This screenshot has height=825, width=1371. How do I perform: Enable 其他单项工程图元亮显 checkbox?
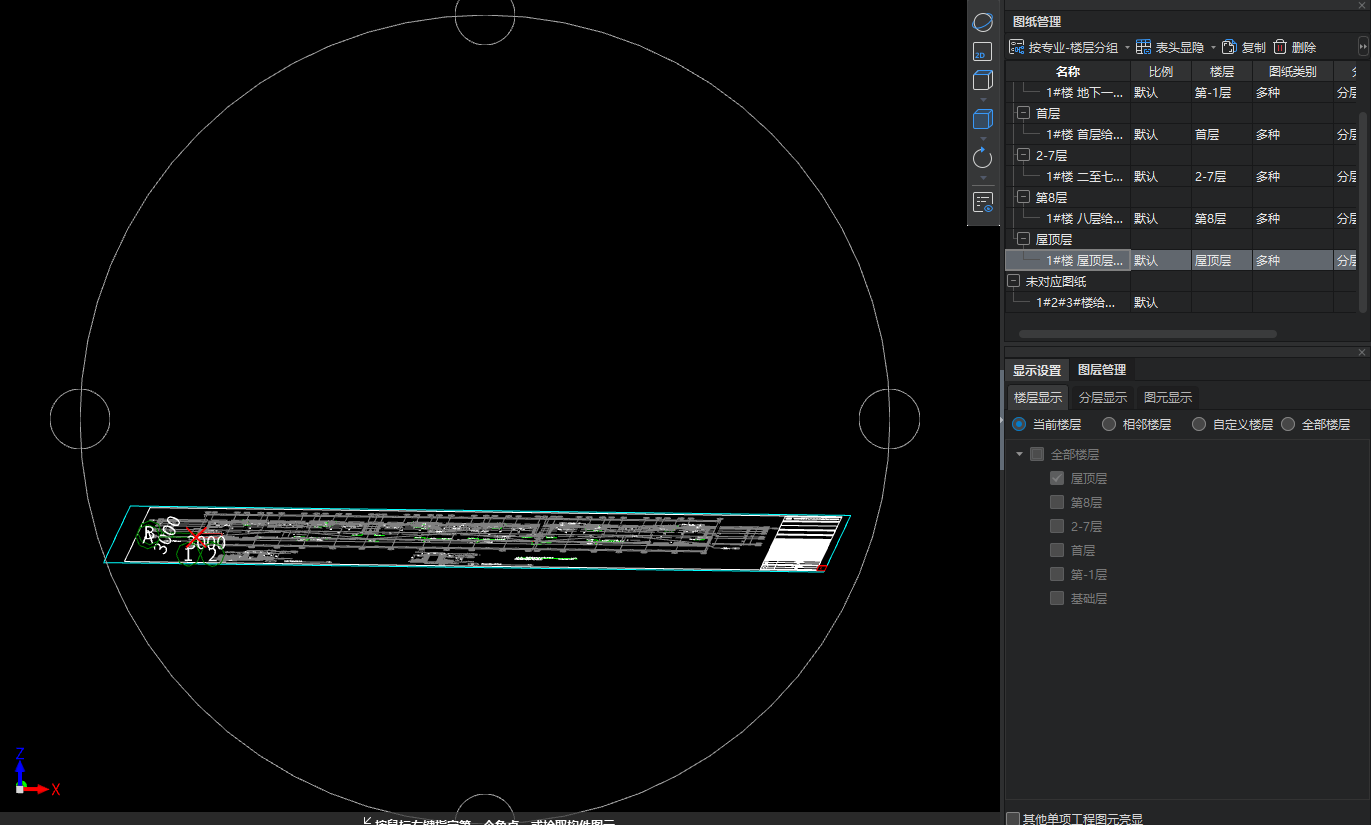(1013, 819)
